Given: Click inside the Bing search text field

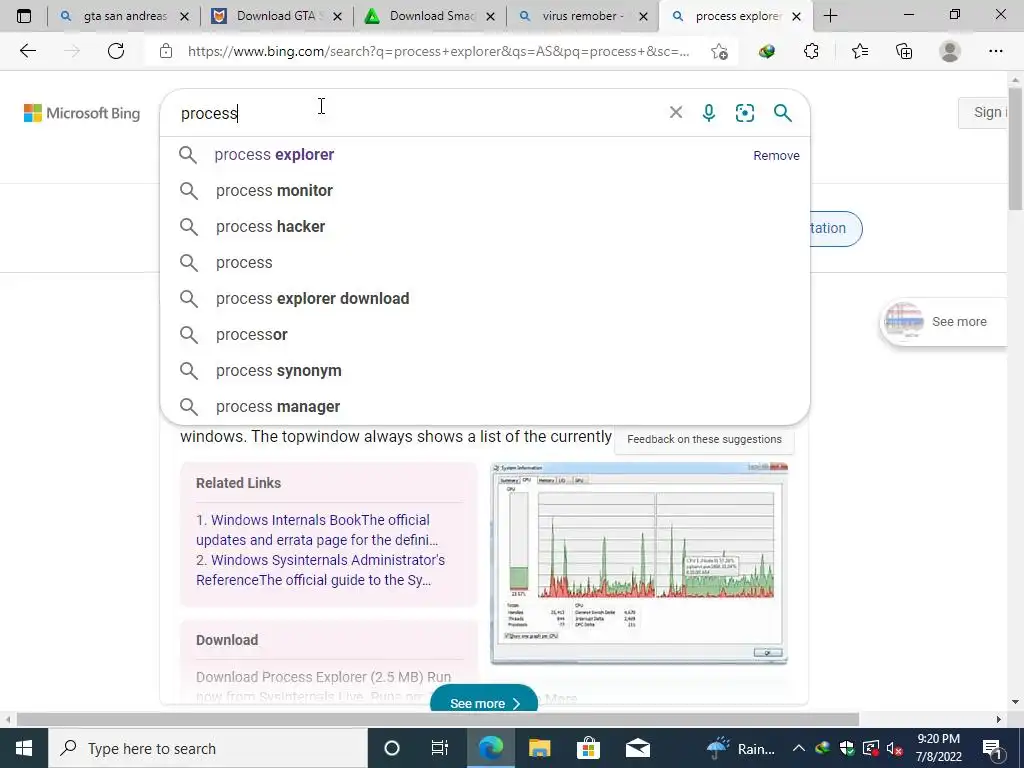Looking at the screenshot, I should pyautogui.click(x=418, y=113).
